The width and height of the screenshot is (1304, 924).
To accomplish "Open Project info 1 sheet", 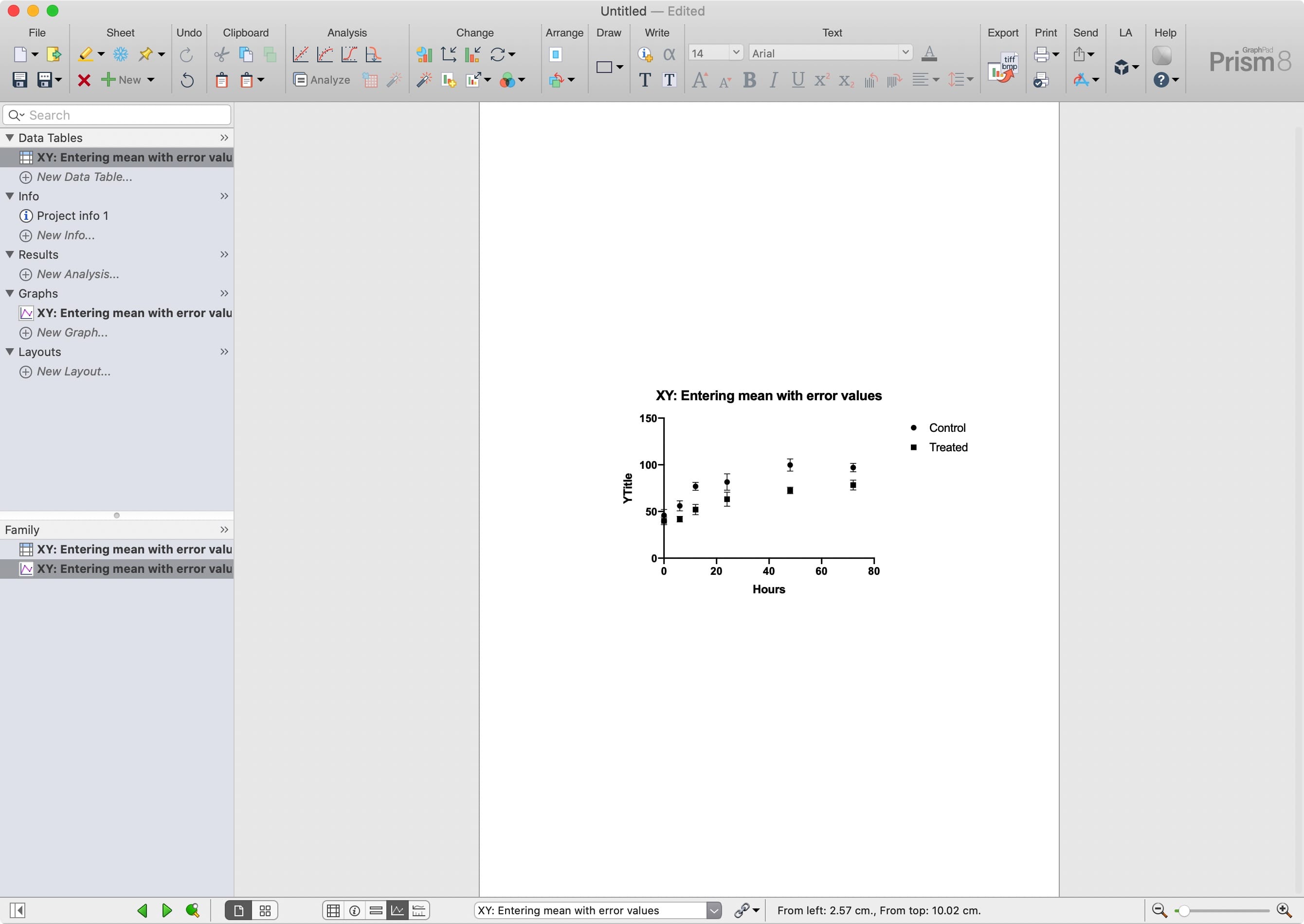I will click(x=72, y=215).
